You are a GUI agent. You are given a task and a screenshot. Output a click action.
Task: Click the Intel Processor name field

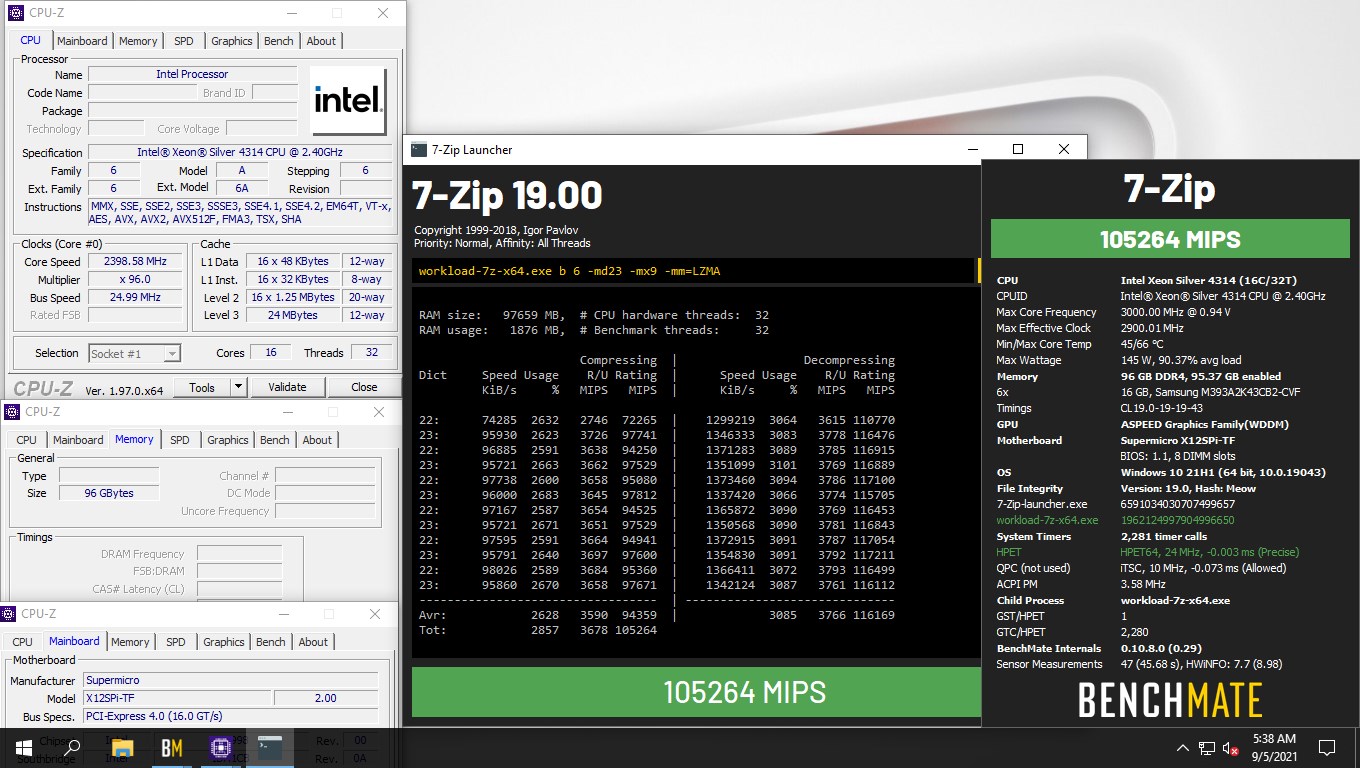click(192, 74)
